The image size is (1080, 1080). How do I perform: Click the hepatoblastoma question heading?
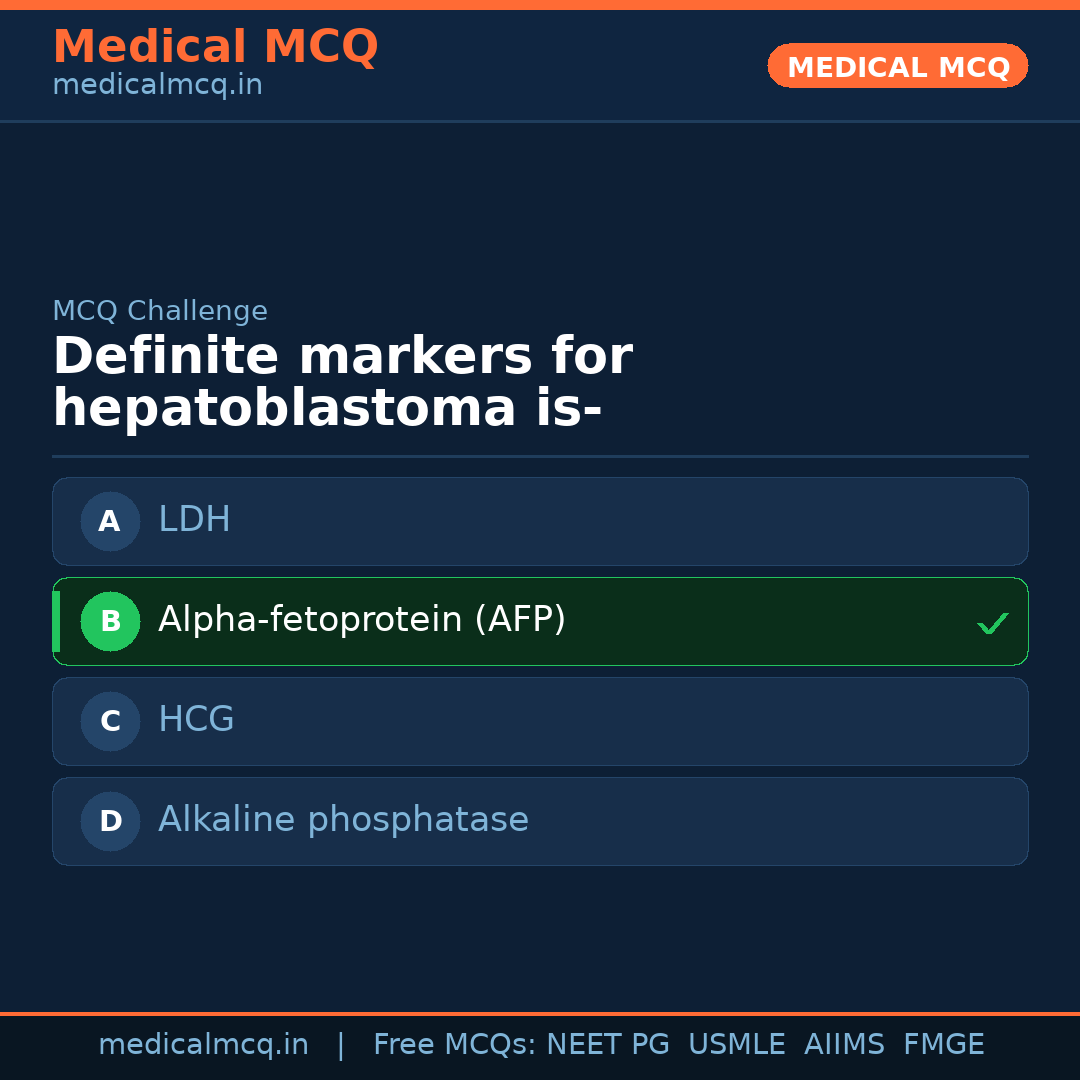pos(342,383)
